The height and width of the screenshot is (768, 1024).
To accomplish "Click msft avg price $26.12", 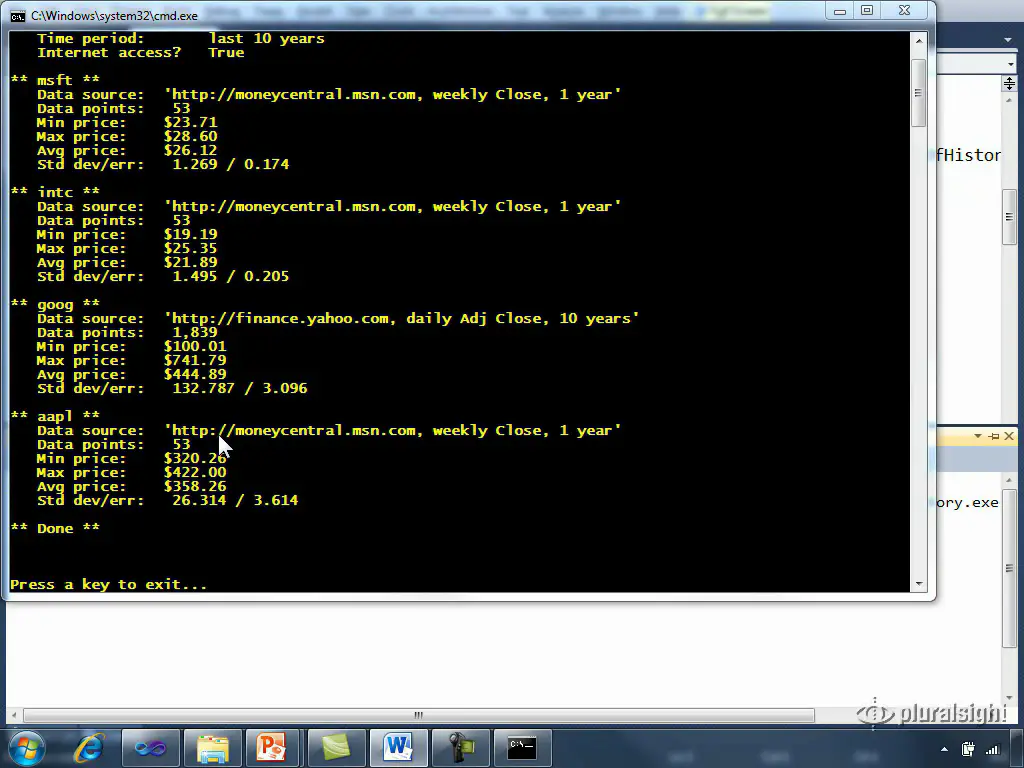I will 191,150.
